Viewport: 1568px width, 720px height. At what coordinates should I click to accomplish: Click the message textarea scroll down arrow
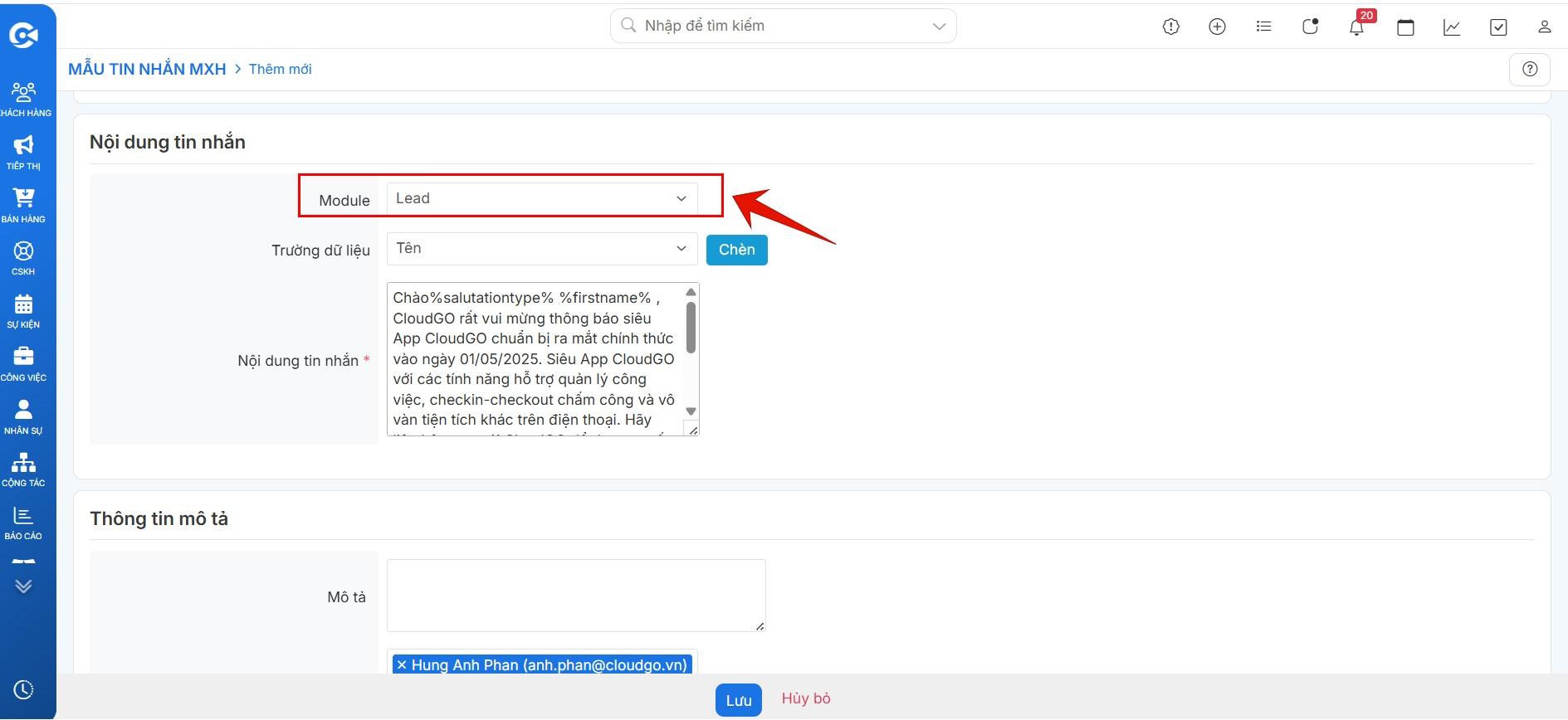pos(691,411)
